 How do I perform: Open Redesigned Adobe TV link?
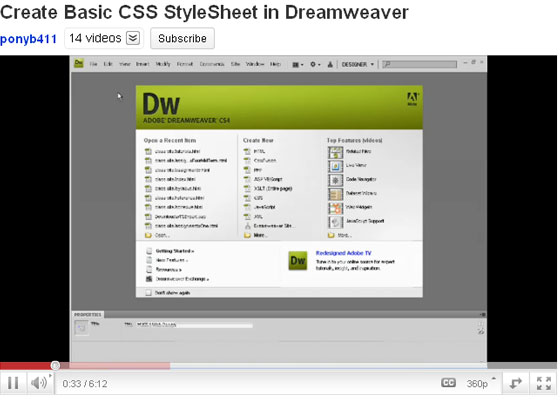click(344, 253)
